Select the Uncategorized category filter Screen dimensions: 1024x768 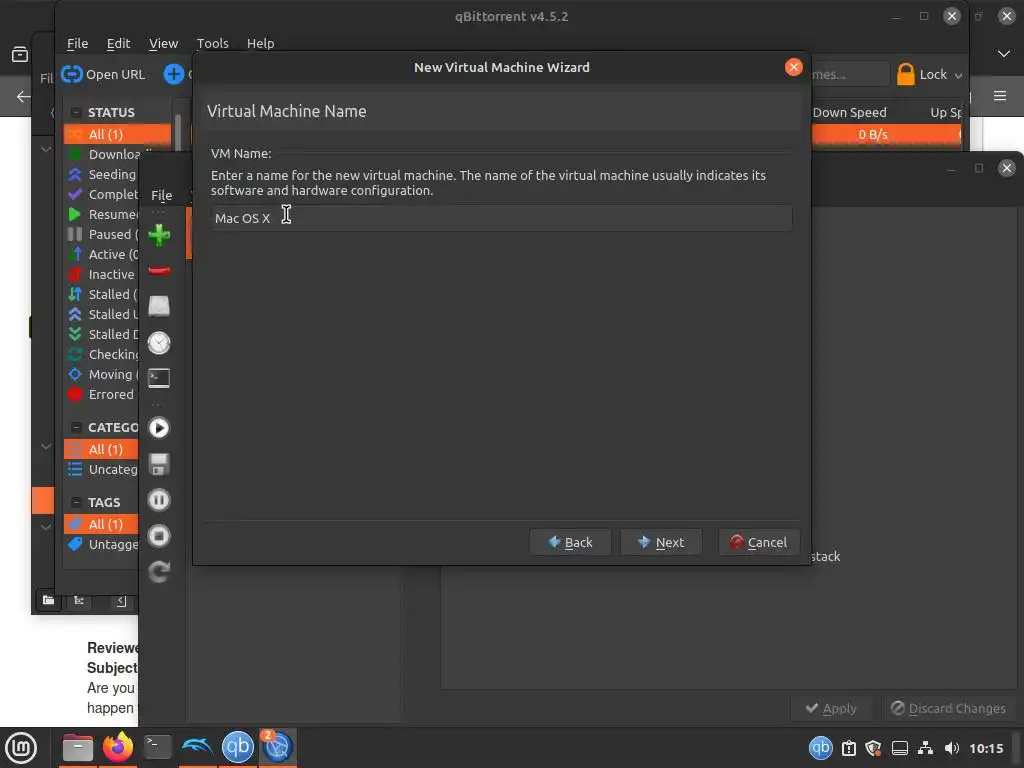(x=103, y=469)
